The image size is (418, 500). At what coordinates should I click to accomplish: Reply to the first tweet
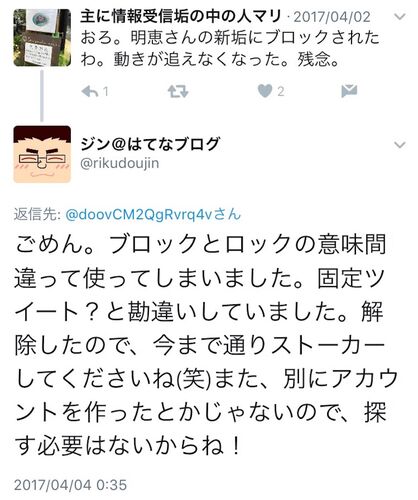click(x=90, y=91)
